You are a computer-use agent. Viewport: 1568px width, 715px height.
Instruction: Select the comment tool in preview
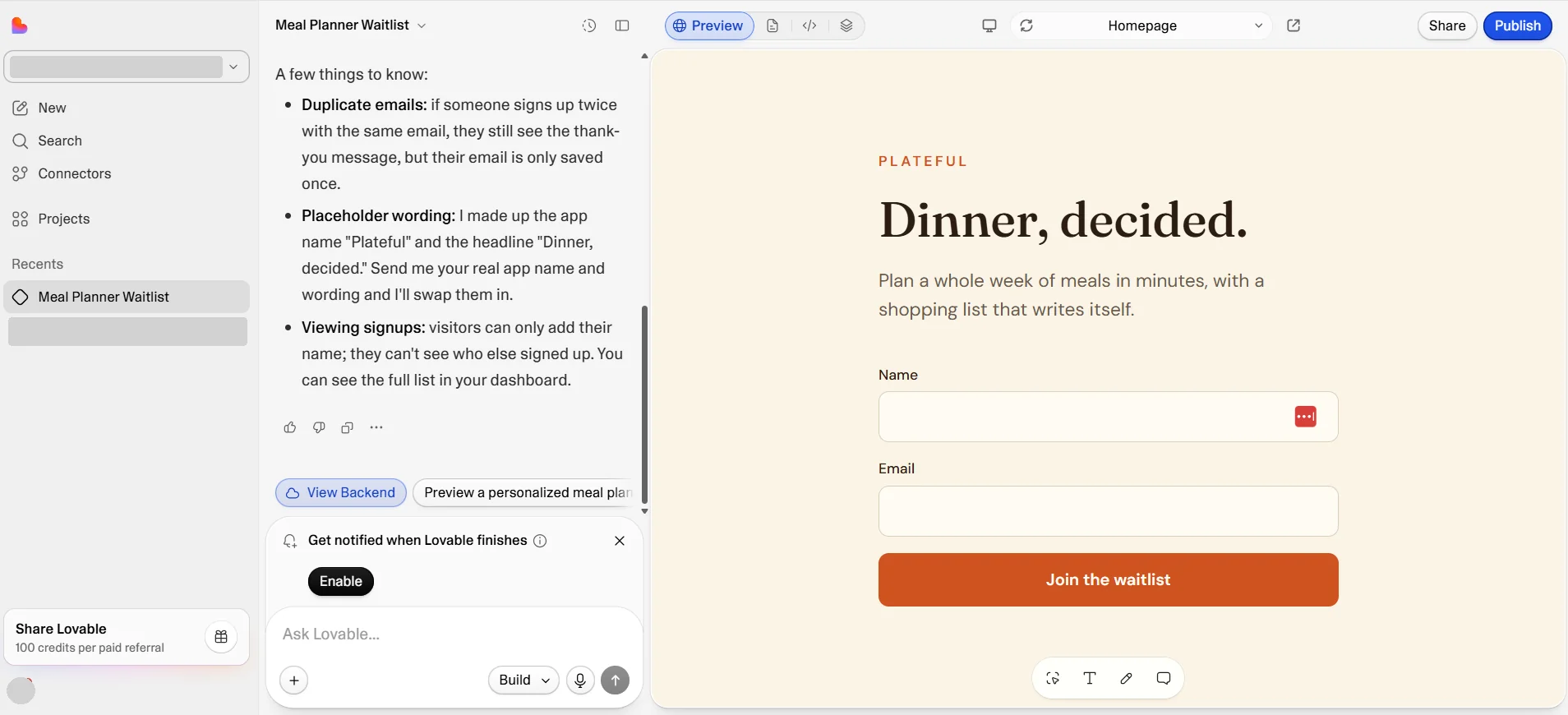coord(1164,678)
